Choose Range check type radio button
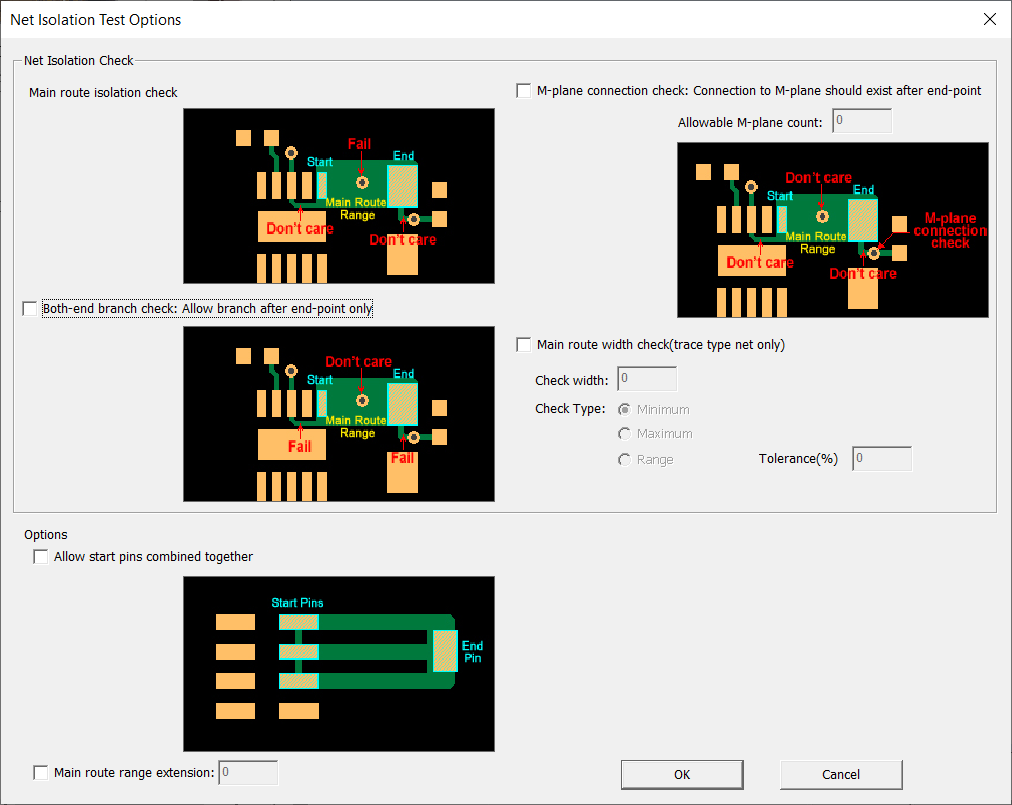The width and height of the screenshot is (1012, 805). tap(625, 460)
